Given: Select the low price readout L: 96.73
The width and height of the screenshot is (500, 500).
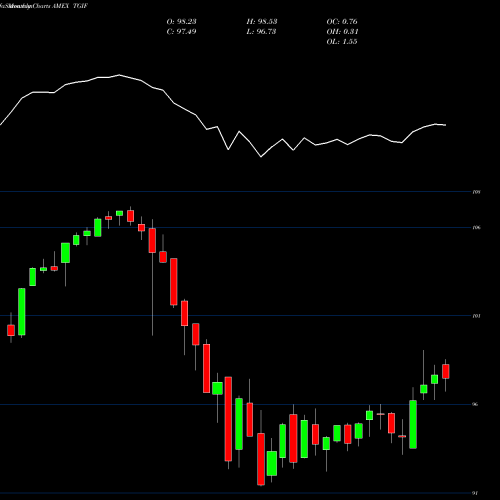Looking at the screenshot, I should coord(261,32).
